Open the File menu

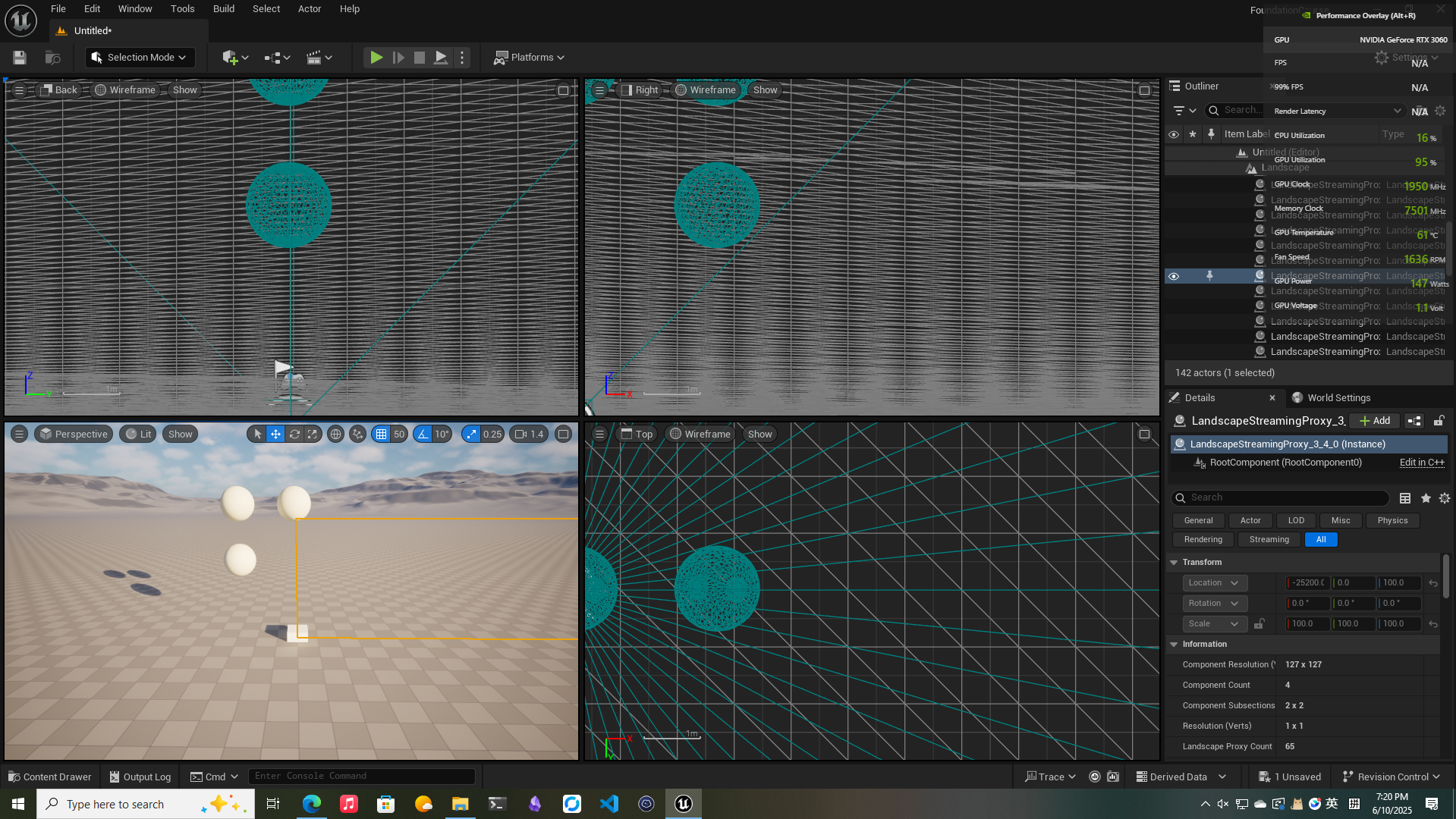click(58, 9)
